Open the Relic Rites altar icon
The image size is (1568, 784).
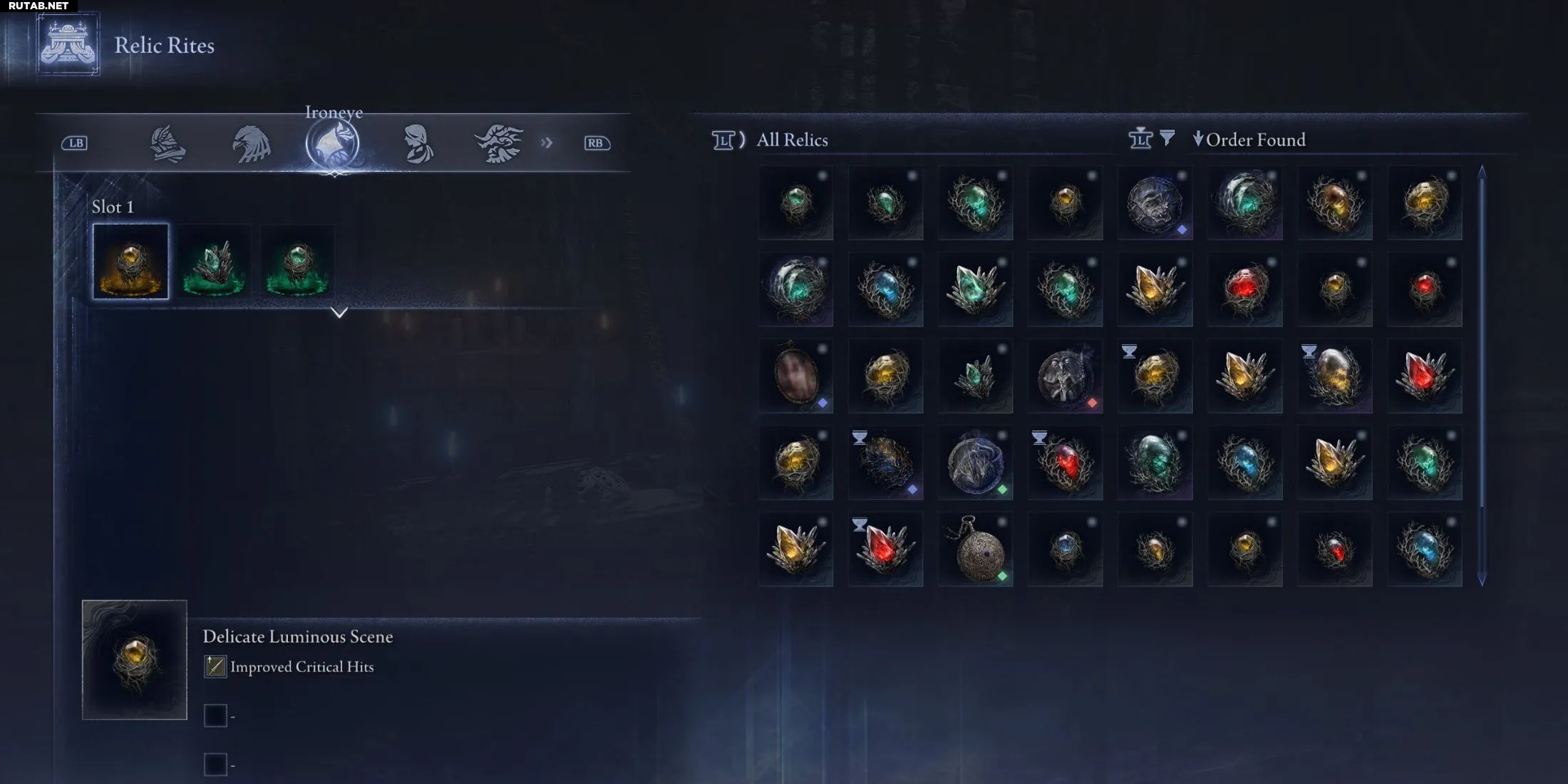pyautogui.click(x=68, y=45)
